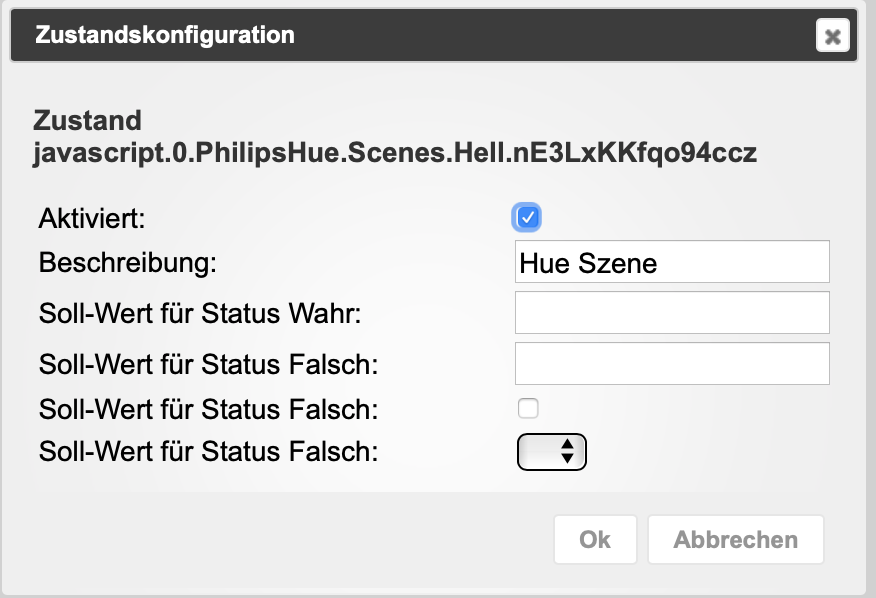The height and width of the screenshot is (598, 876).
Task: Click into the Beschreibung field containing Hue Szene
Action: pos(671,262)
